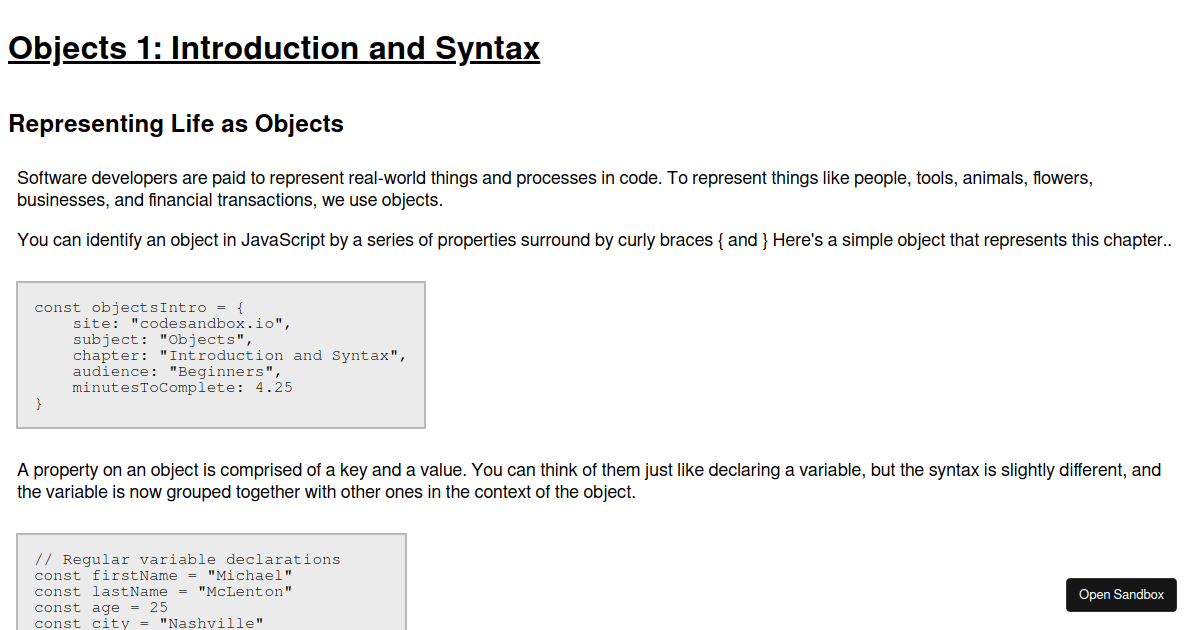
Task: Click the Open Sandbox button
Action: coord(1120,595)
